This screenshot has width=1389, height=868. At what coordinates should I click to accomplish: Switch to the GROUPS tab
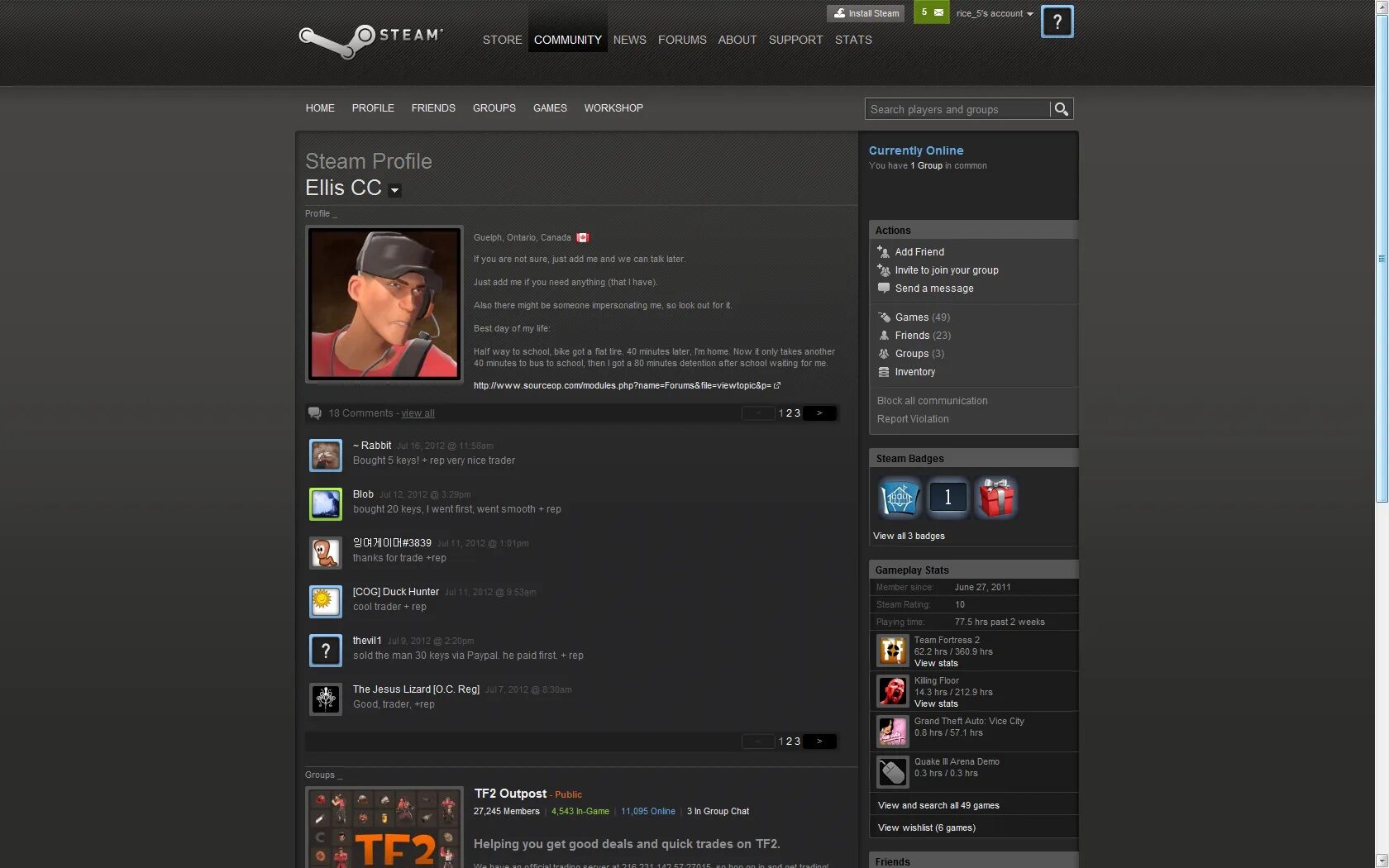[494, 108]
